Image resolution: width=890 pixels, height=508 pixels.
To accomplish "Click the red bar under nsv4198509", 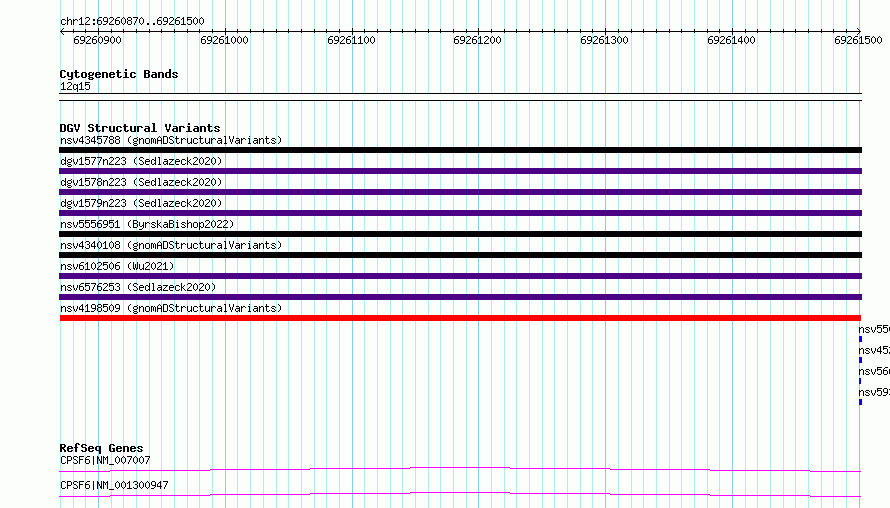I will pos(460,318).
